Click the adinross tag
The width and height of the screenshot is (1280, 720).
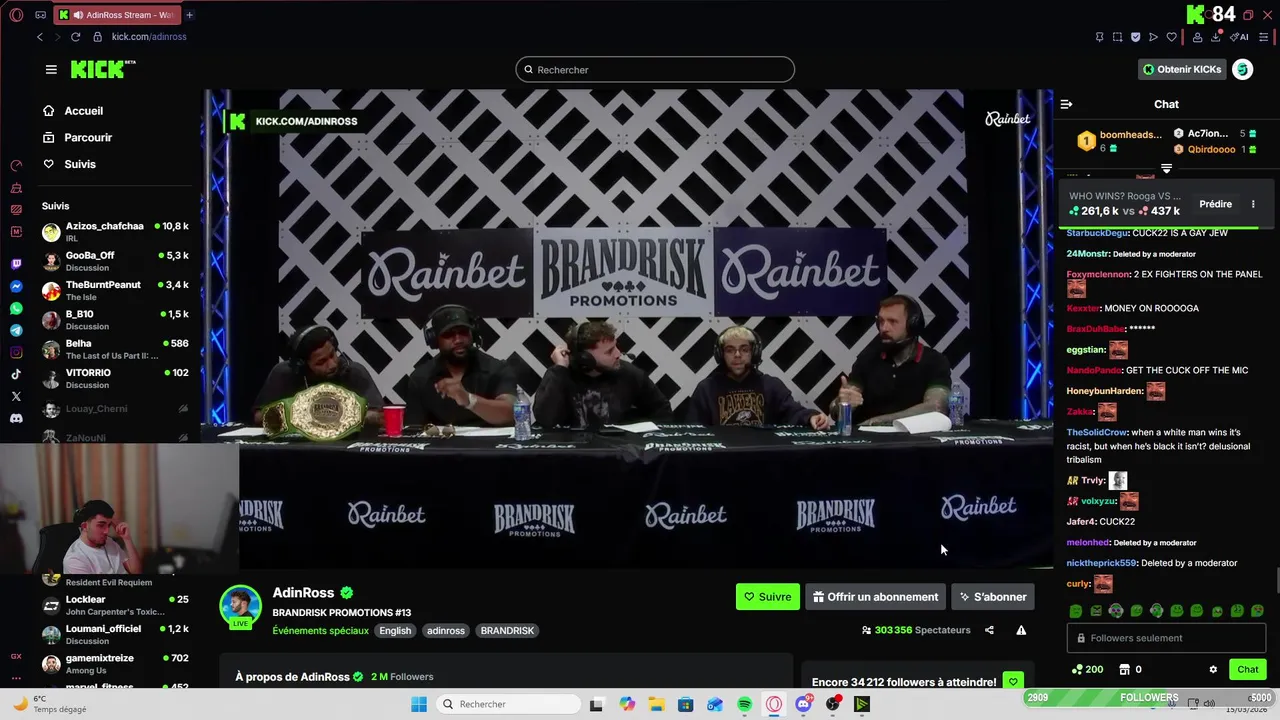445,630
